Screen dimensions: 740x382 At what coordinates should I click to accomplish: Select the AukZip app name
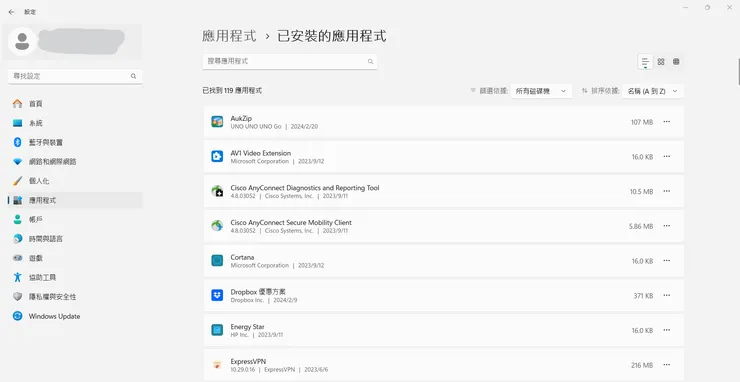pyautogui.click(x=241, y=119)
